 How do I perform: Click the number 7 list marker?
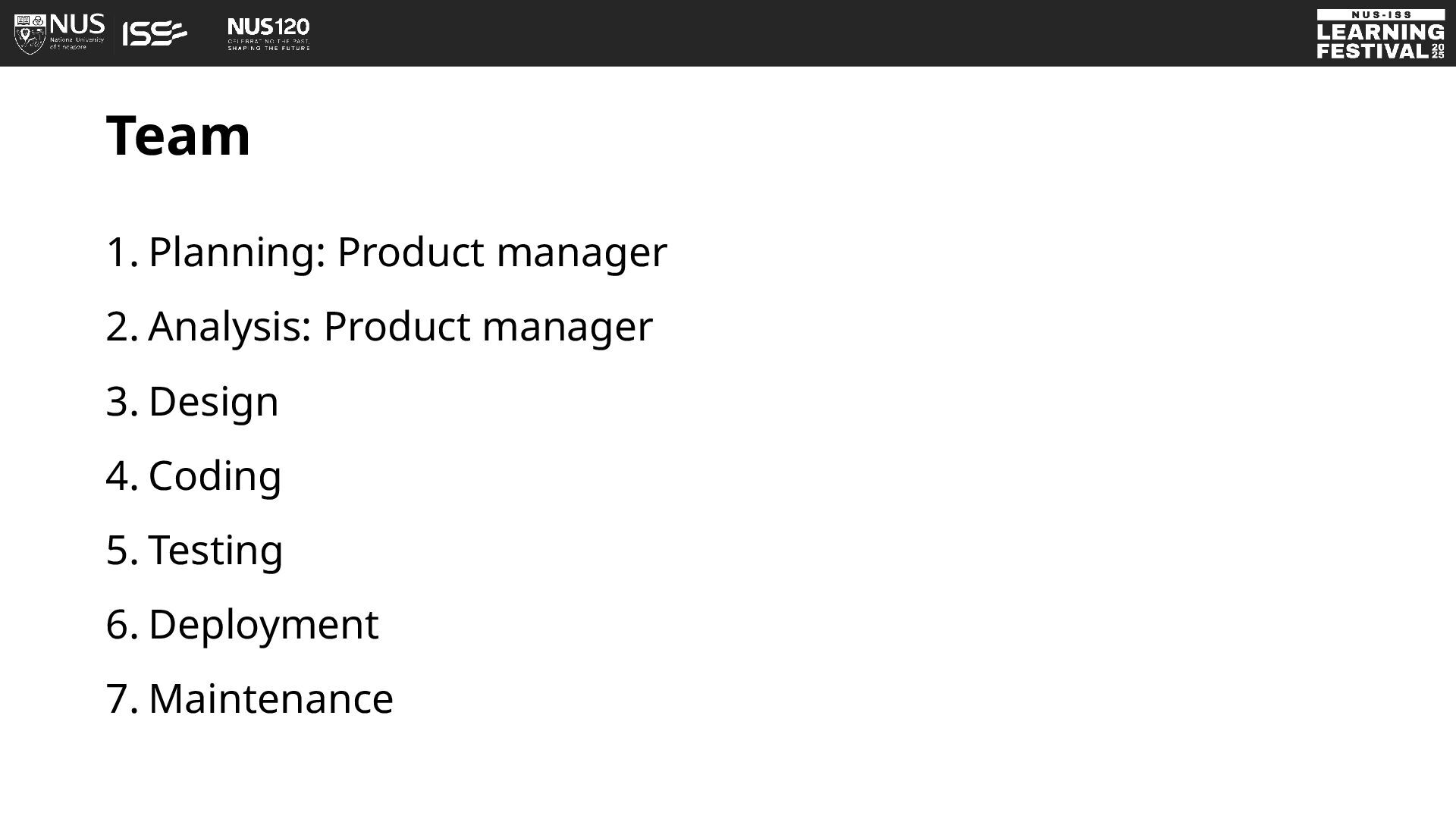122,699
